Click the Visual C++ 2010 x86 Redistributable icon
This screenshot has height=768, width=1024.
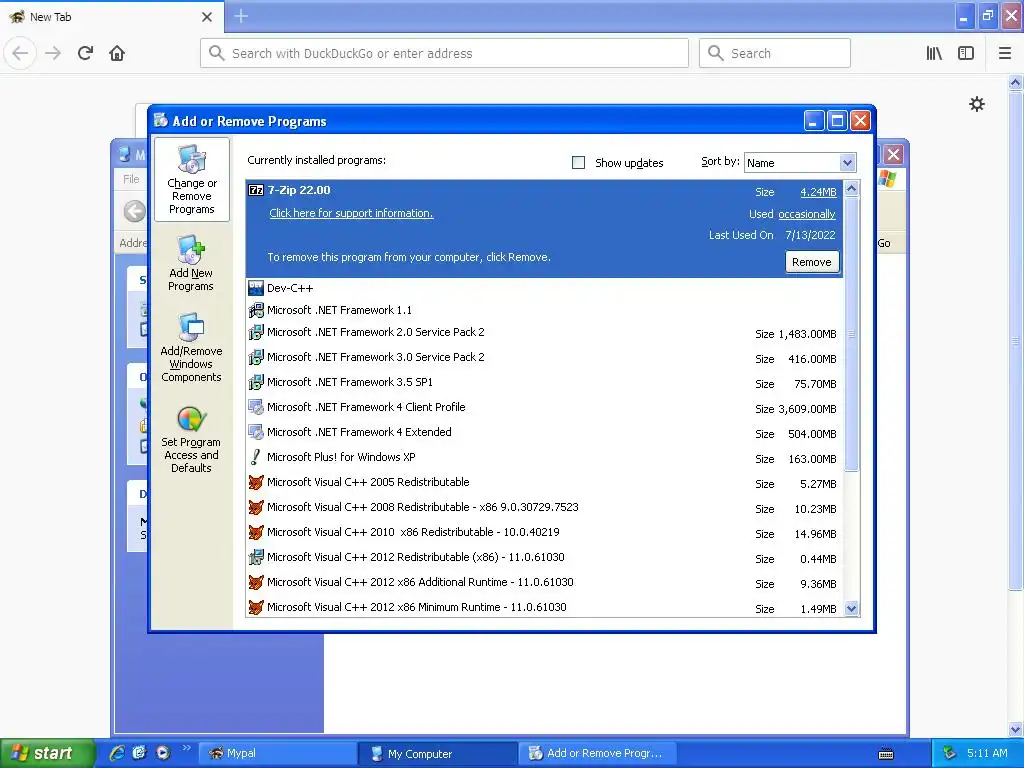tap(256, 532)
